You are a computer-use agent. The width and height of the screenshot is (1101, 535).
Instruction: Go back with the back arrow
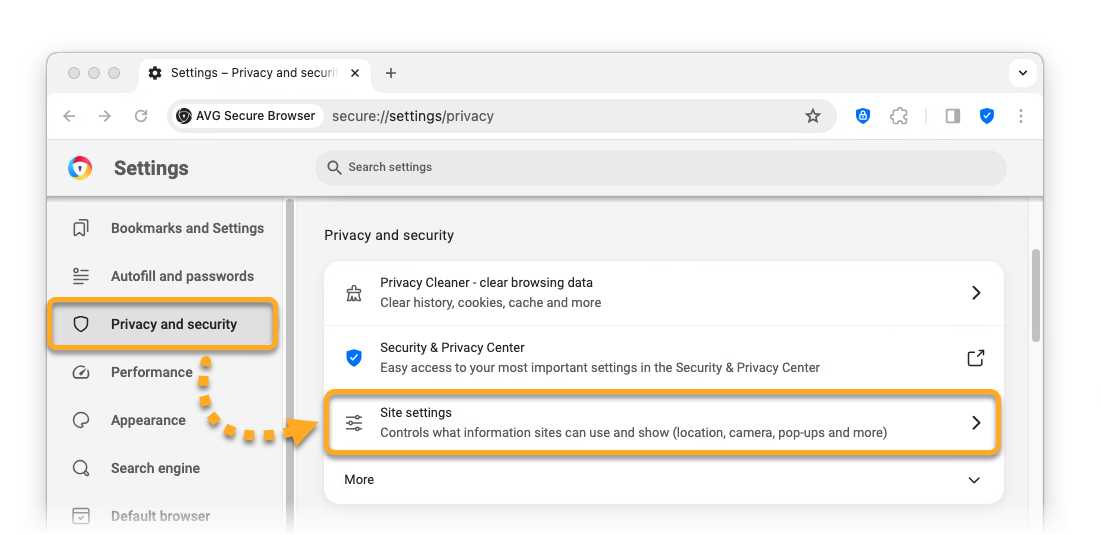pyautogui.click(x=69, y=116)
